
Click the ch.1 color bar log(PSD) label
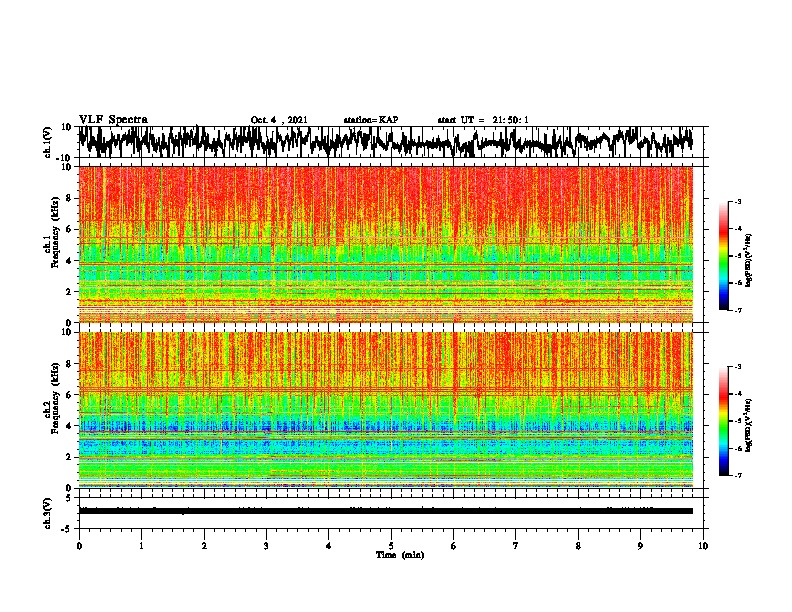click(749, 260)
